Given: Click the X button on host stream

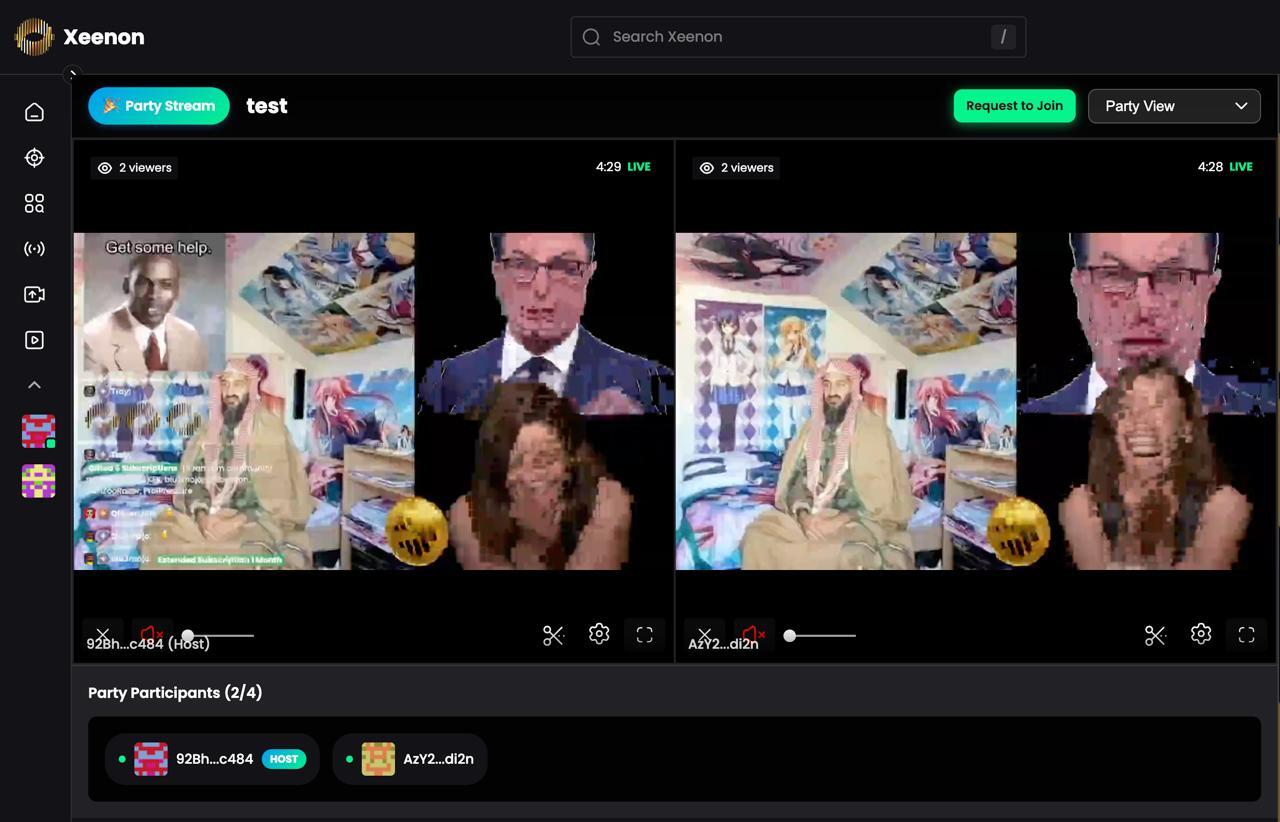Looking at the screenshot, I should tap(102, 634).
